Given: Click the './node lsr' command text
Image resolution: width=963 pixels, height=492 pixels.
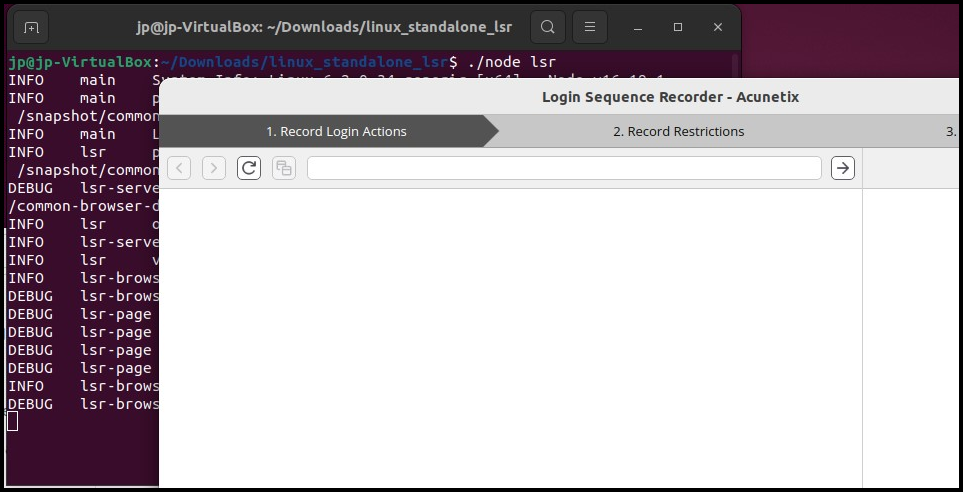Looking at the screenshot, I should (x=512, y=62).
